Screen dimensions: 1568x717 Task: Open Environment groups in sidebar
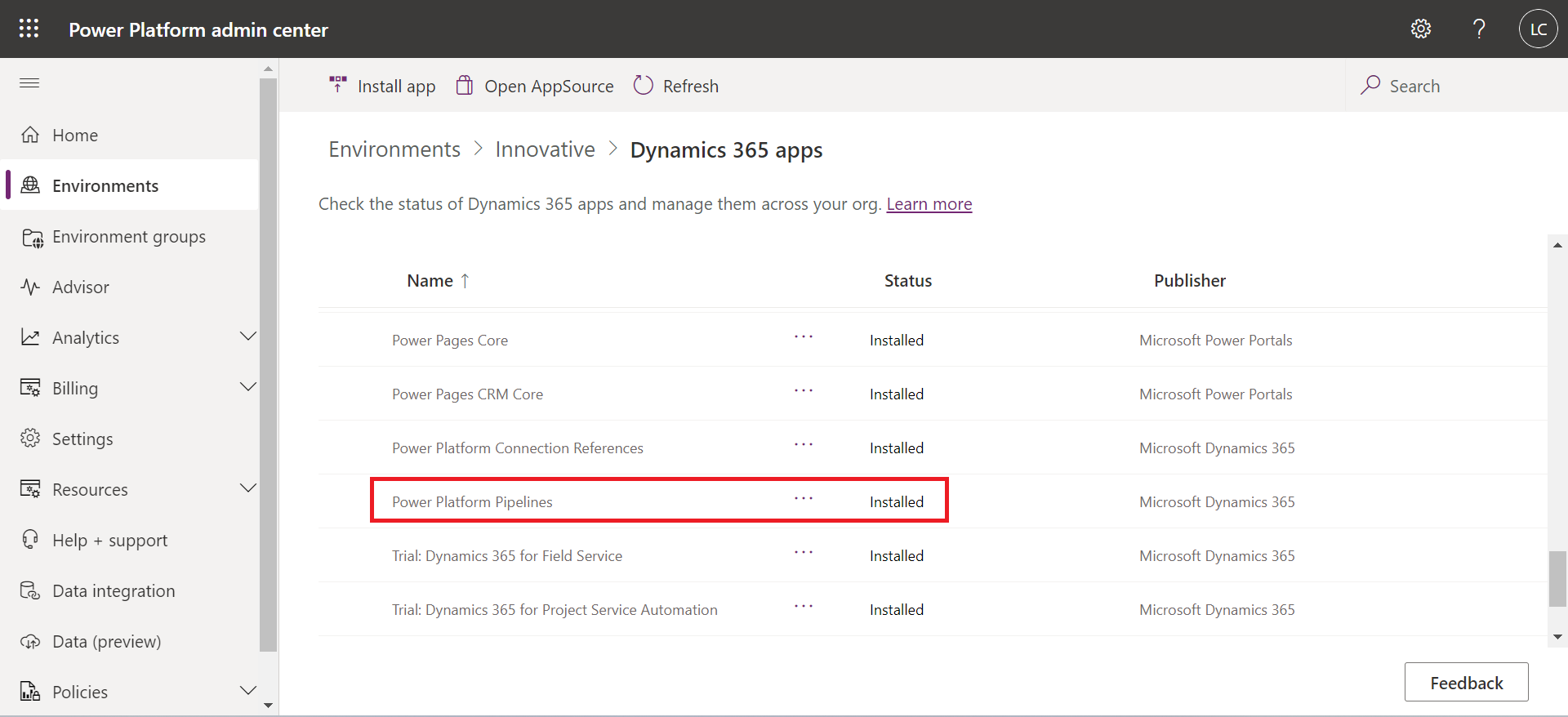pyautogui.click(x=128, y=237)
